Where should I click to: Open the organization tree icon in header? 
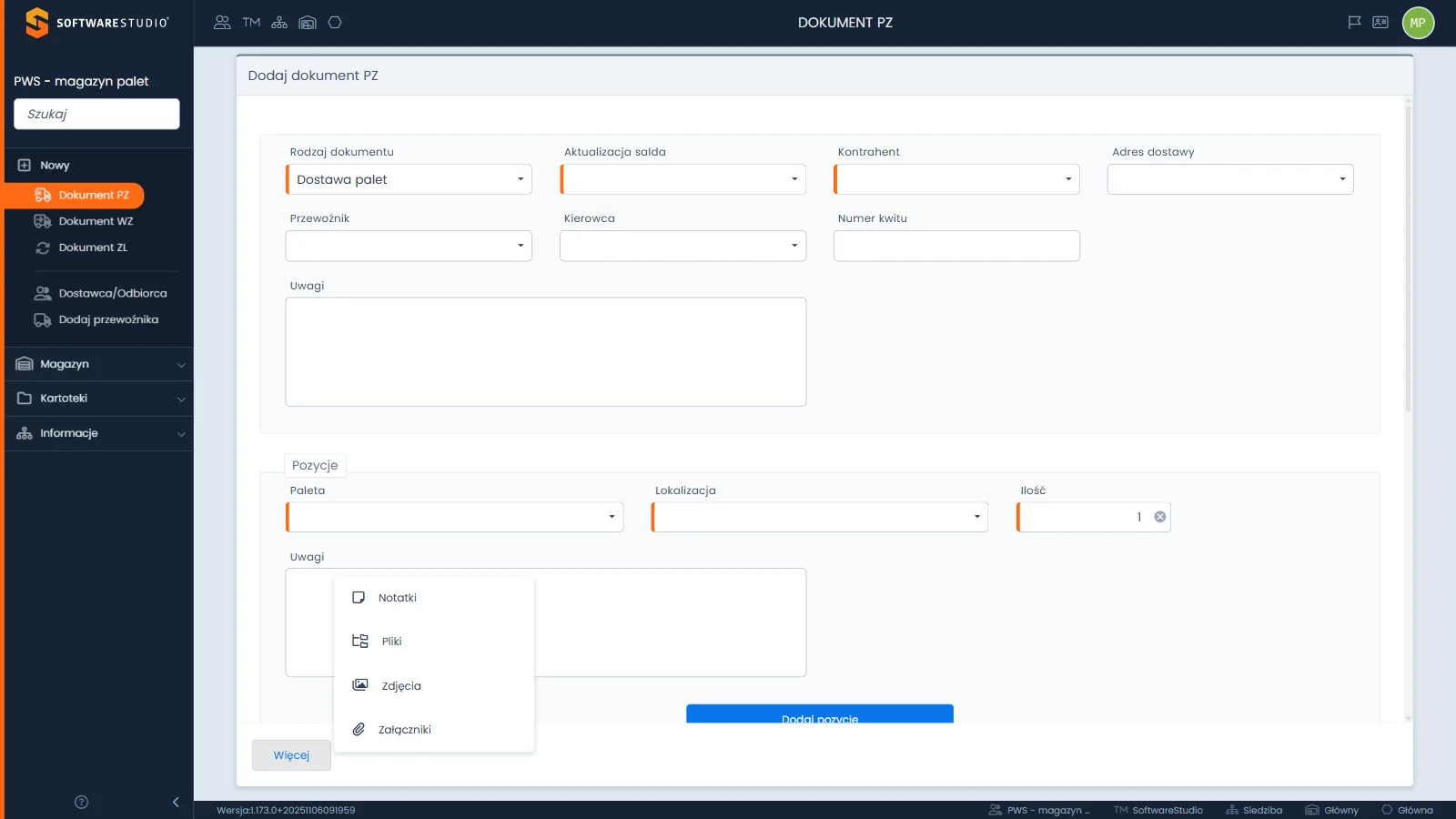(x=279, y=23)
